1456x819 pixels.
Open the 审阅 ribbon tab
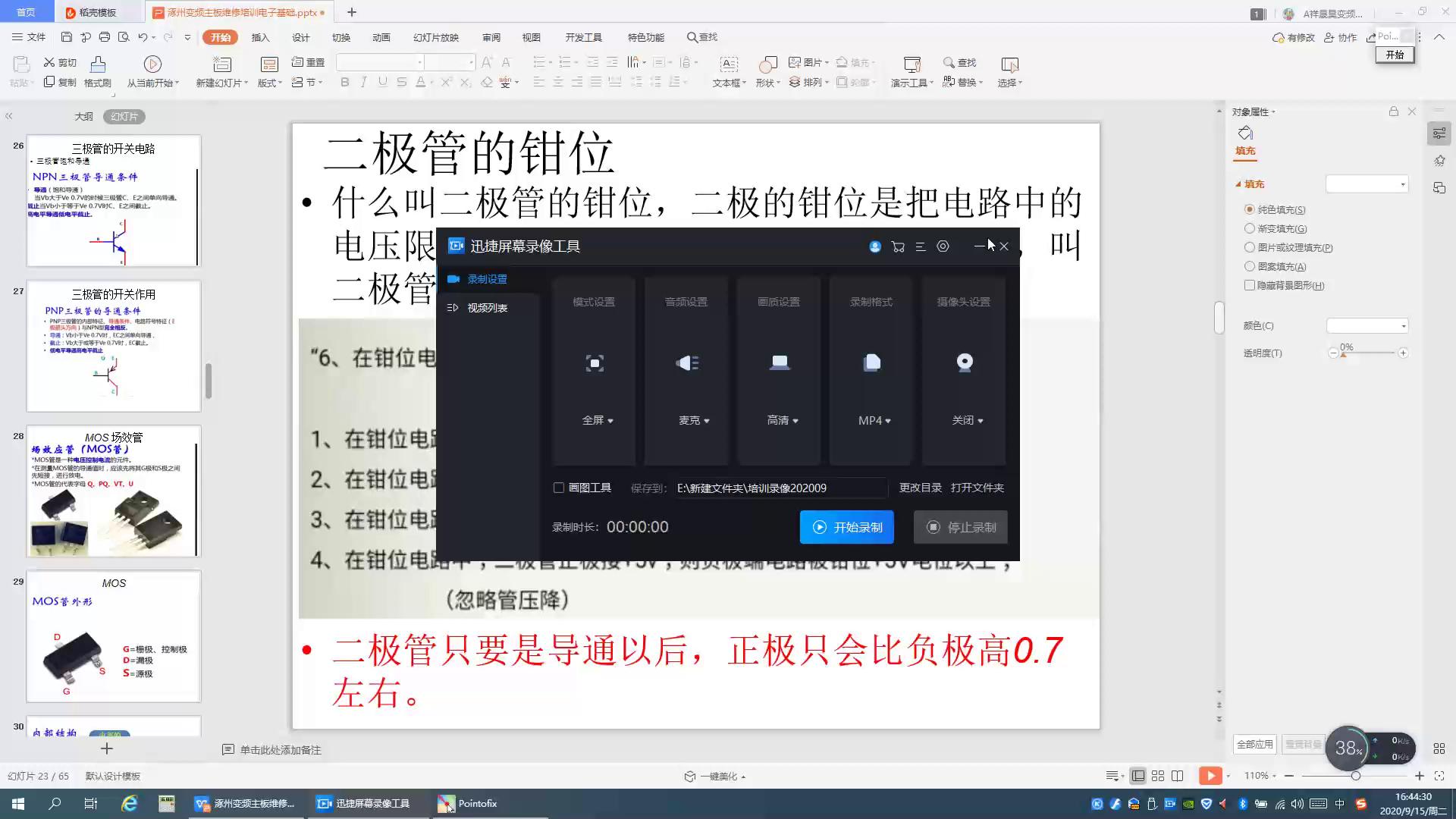pos(491,37)
